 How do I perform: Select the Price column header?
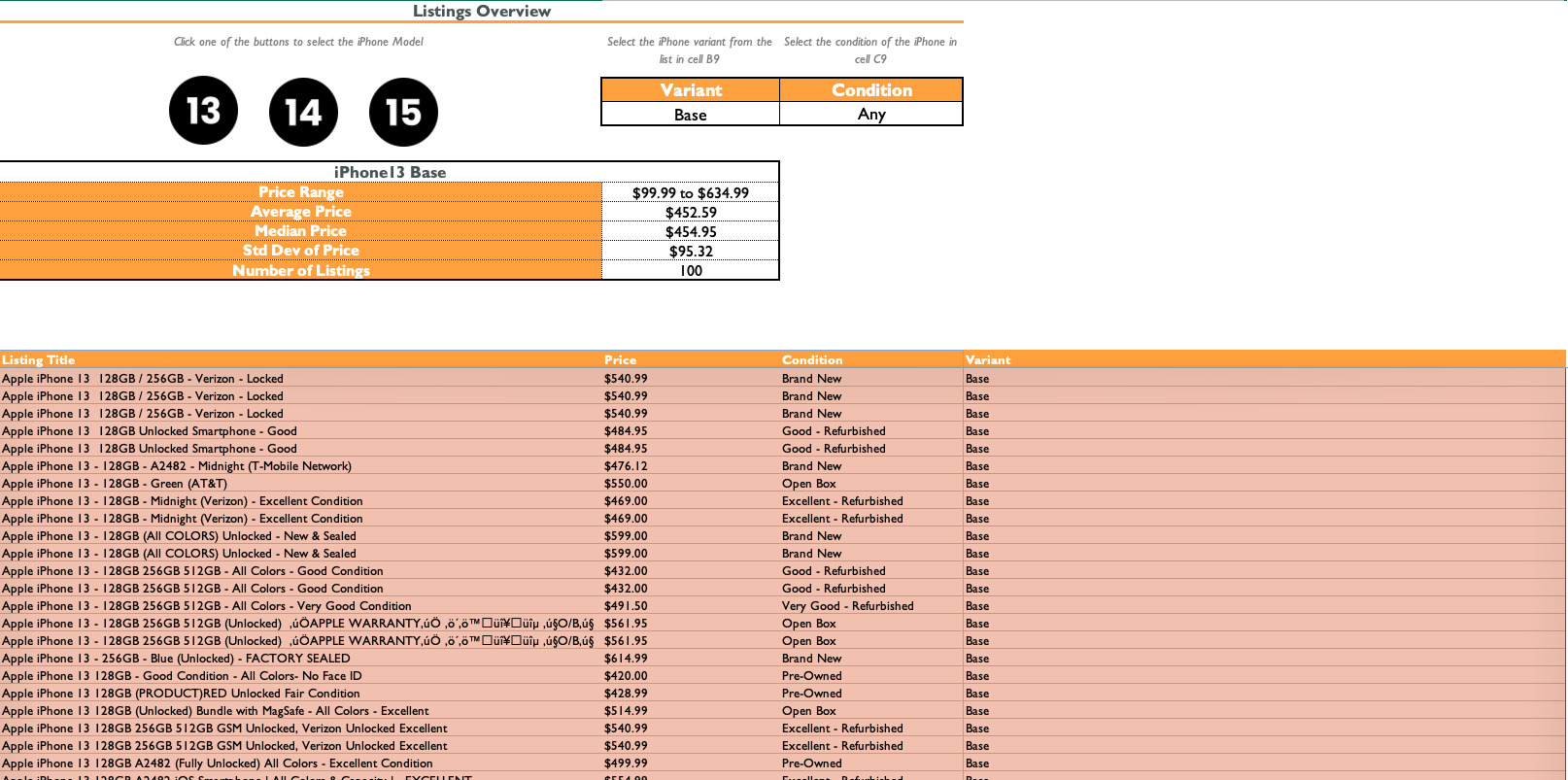point(620,359)
